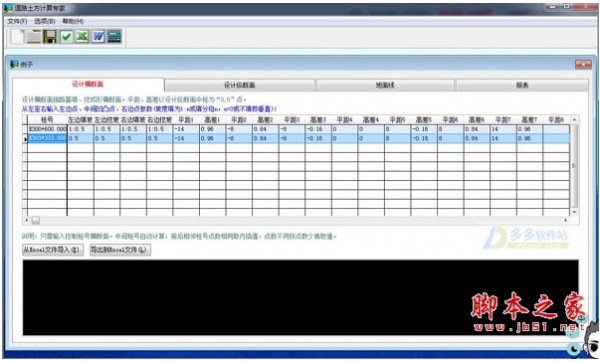Click the 平距7 cell in the selected blue row

(x=503, y=138)
